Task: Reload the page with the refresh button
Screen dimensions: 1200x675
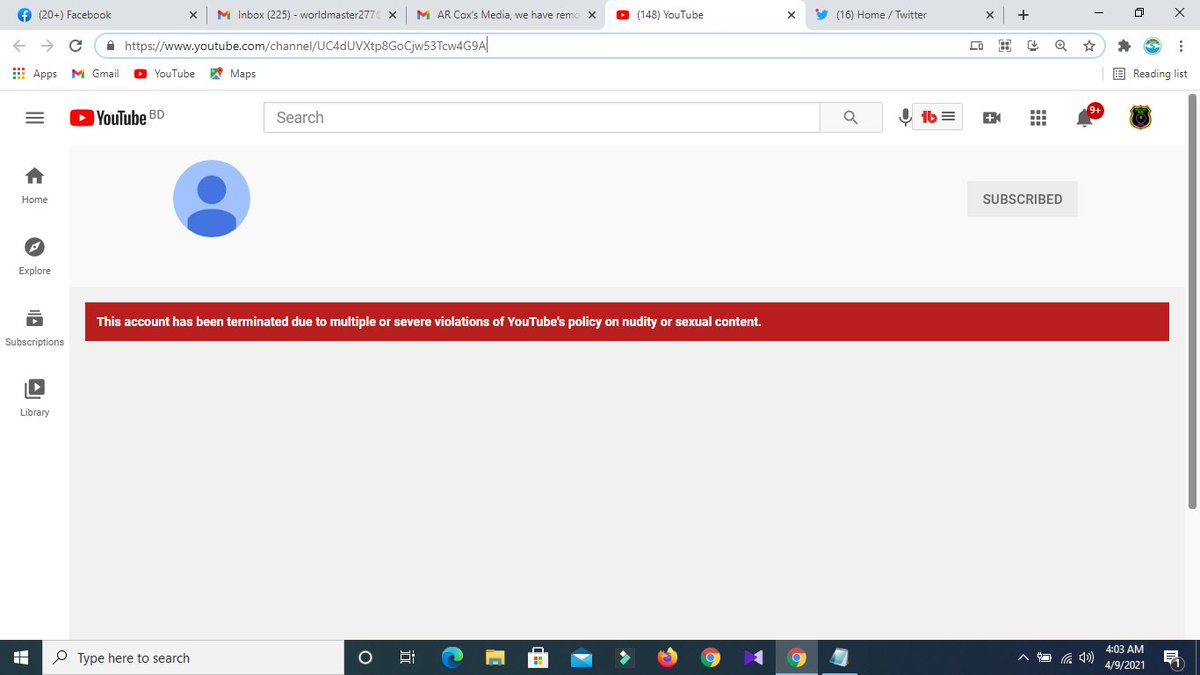Action: point(76,45)
